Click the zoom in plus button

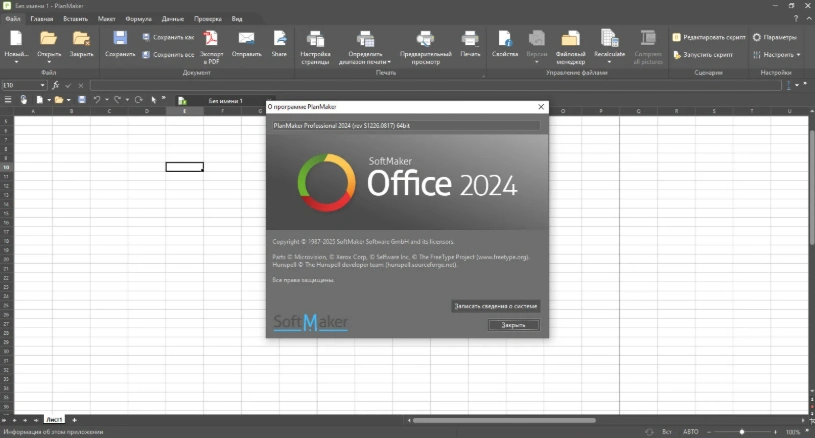(775, 432)
